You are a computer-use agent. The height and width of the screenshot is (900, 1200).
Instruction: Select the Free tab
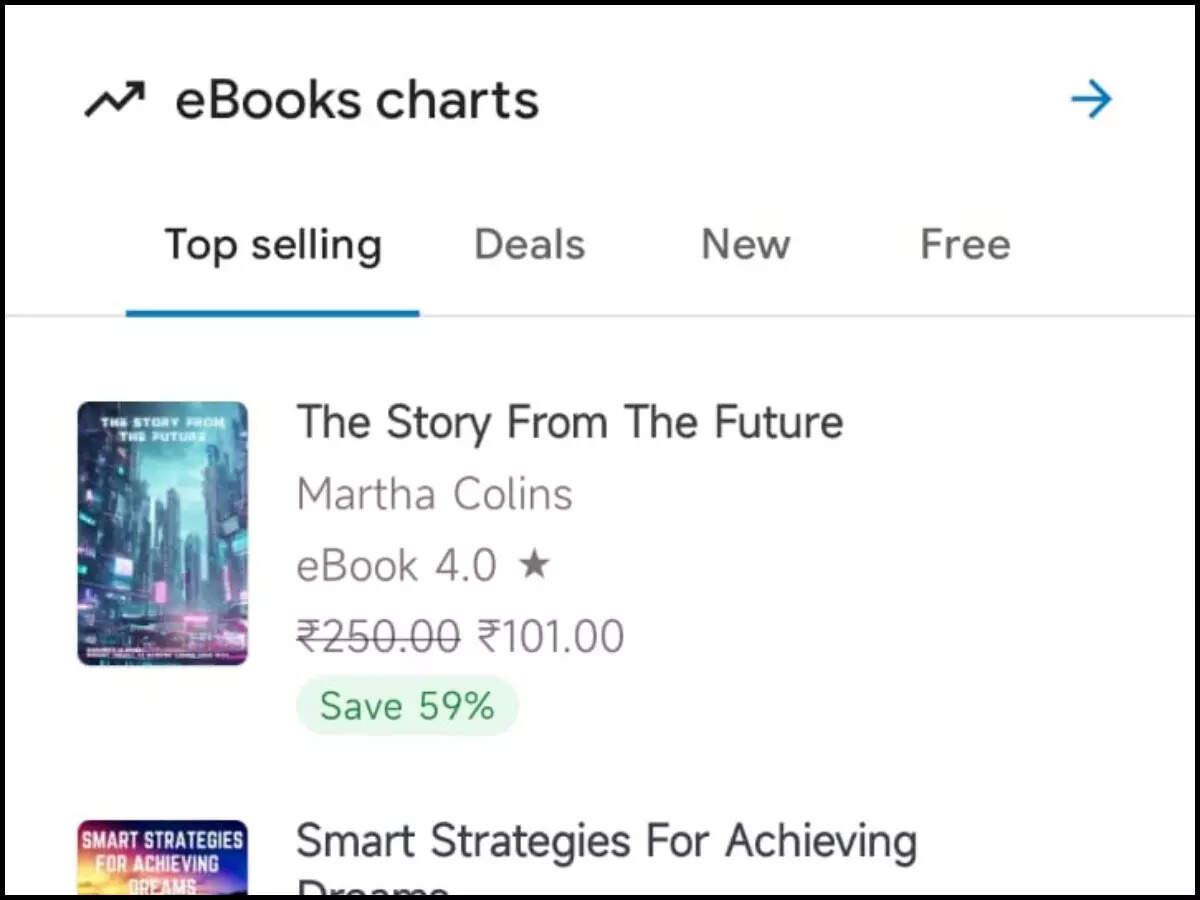coord(964,244)
